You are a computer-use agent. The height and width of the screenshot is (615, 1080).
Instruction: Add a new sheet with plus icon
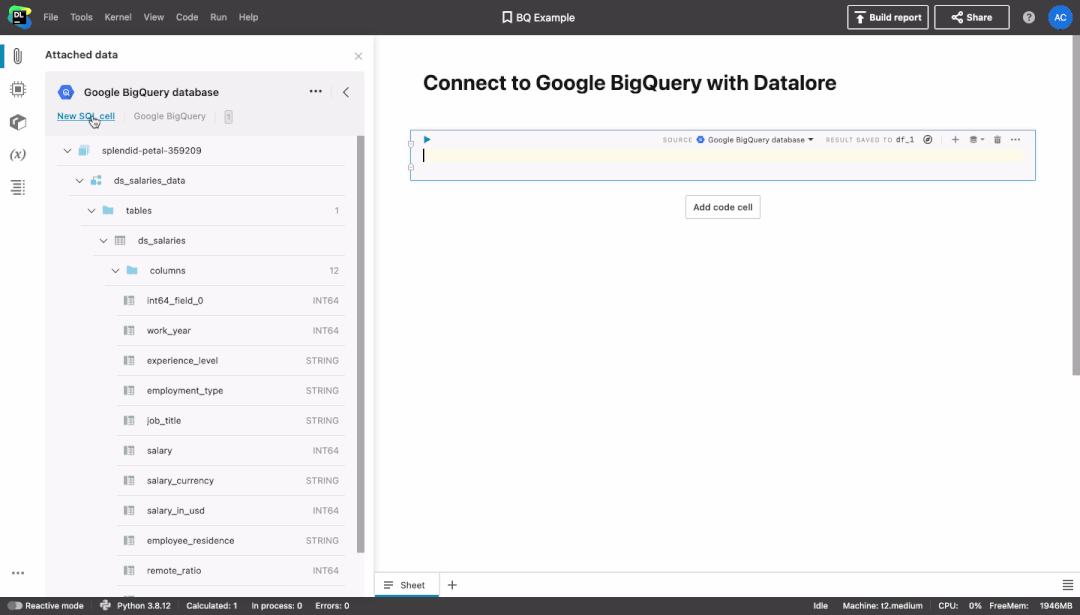[x=452, y=585]
